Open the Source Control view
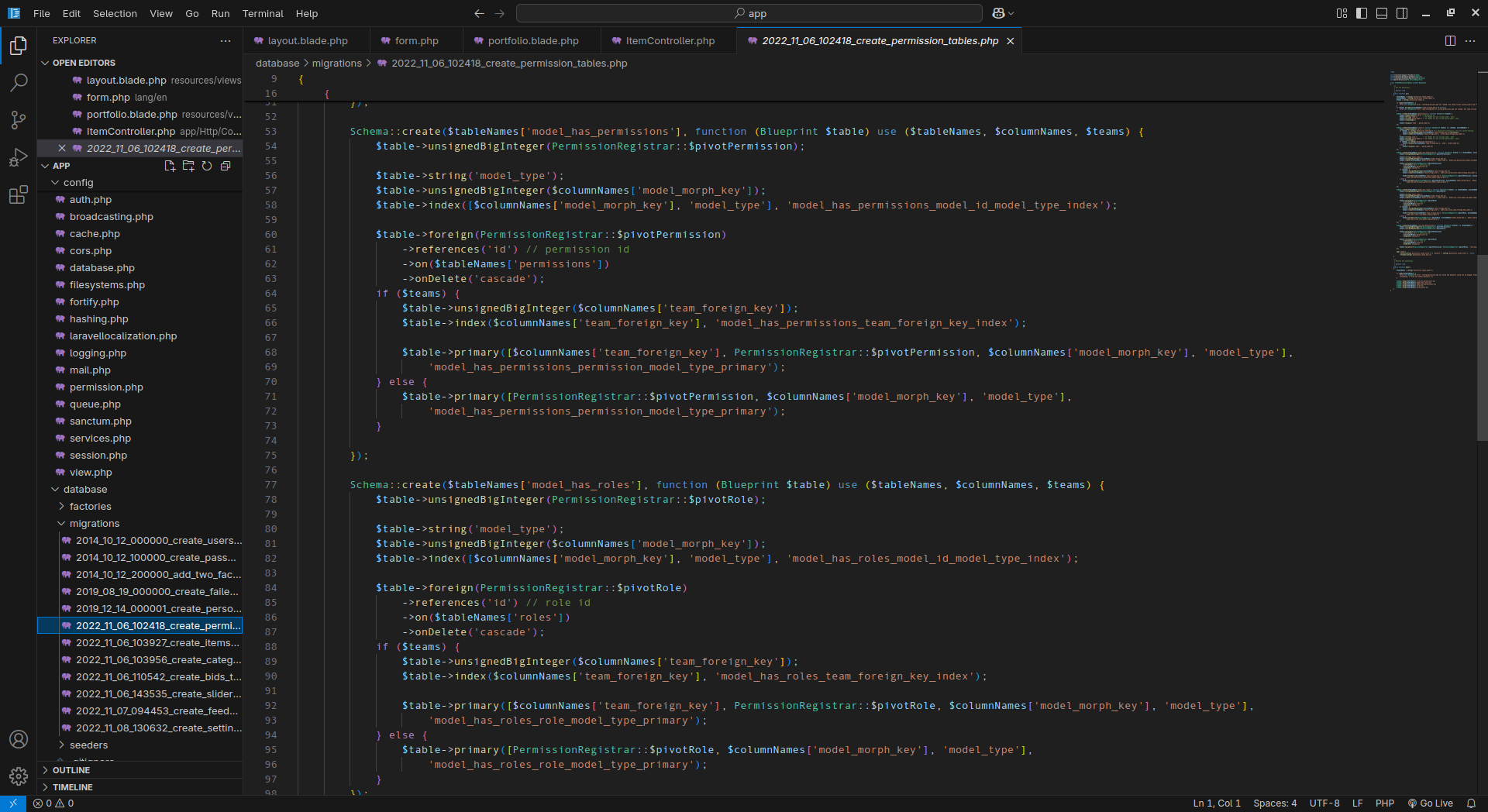The width and height of the screenshot is (1488, 812). click(19, 119)
